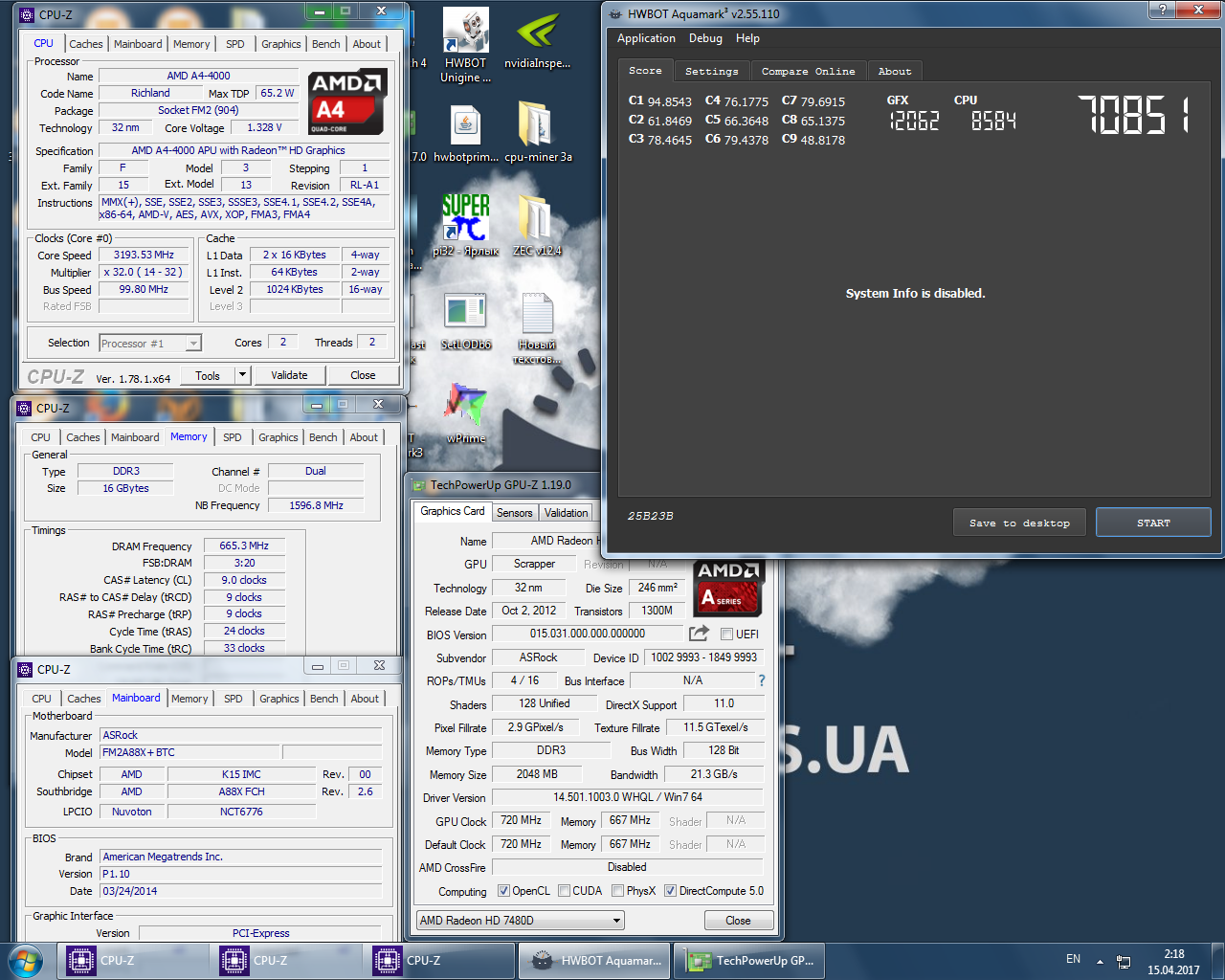Click mainboard Model field FM2A88X+ BTC

click(189, 752)
